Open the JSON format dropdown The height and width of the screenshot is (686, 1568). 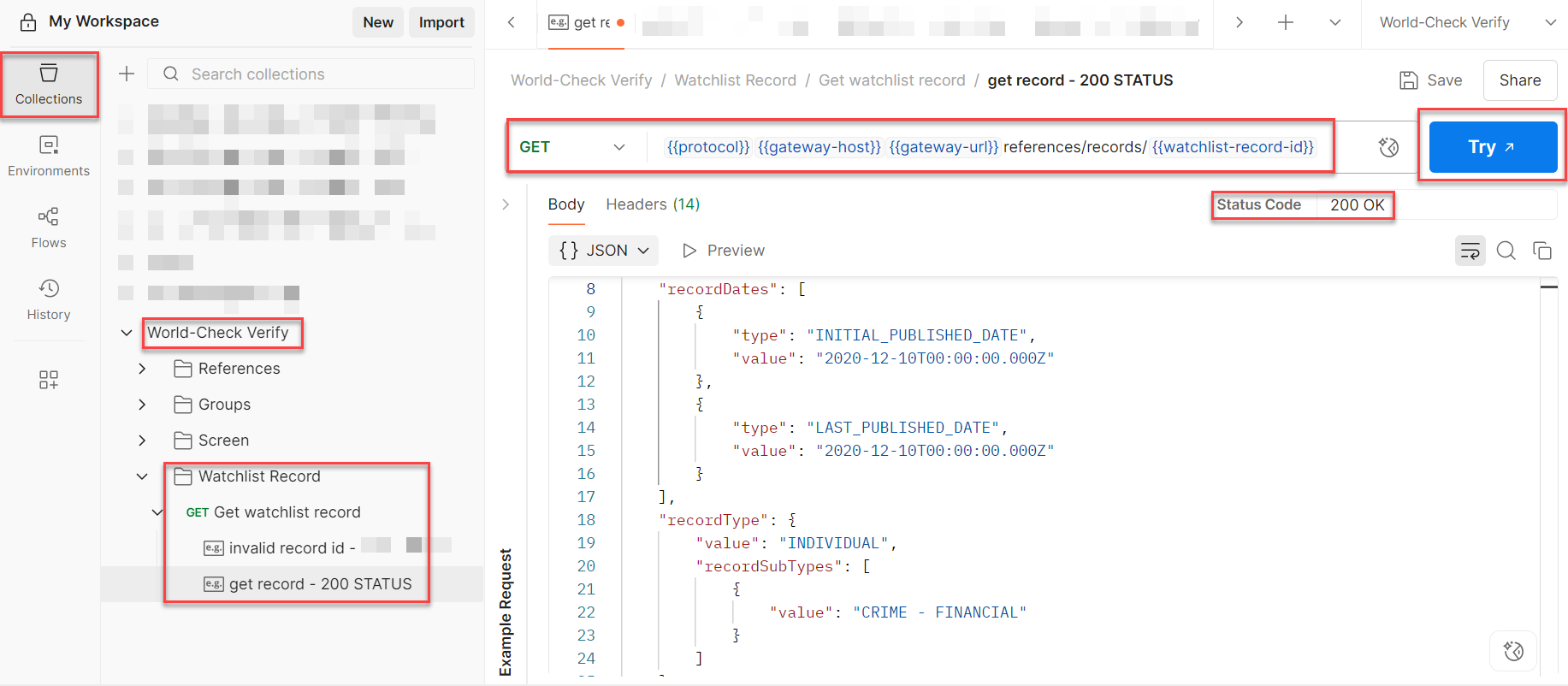point(603,251)
